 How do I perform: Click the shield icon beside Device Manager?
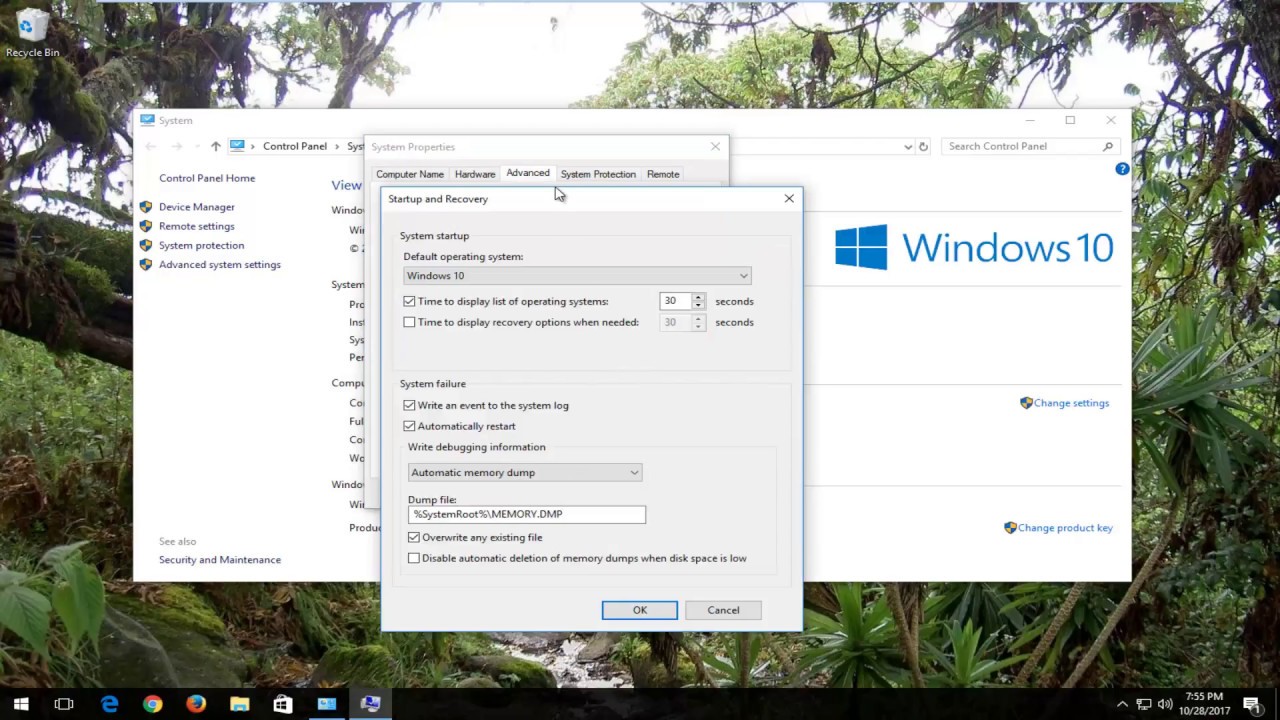pos(146,207)
